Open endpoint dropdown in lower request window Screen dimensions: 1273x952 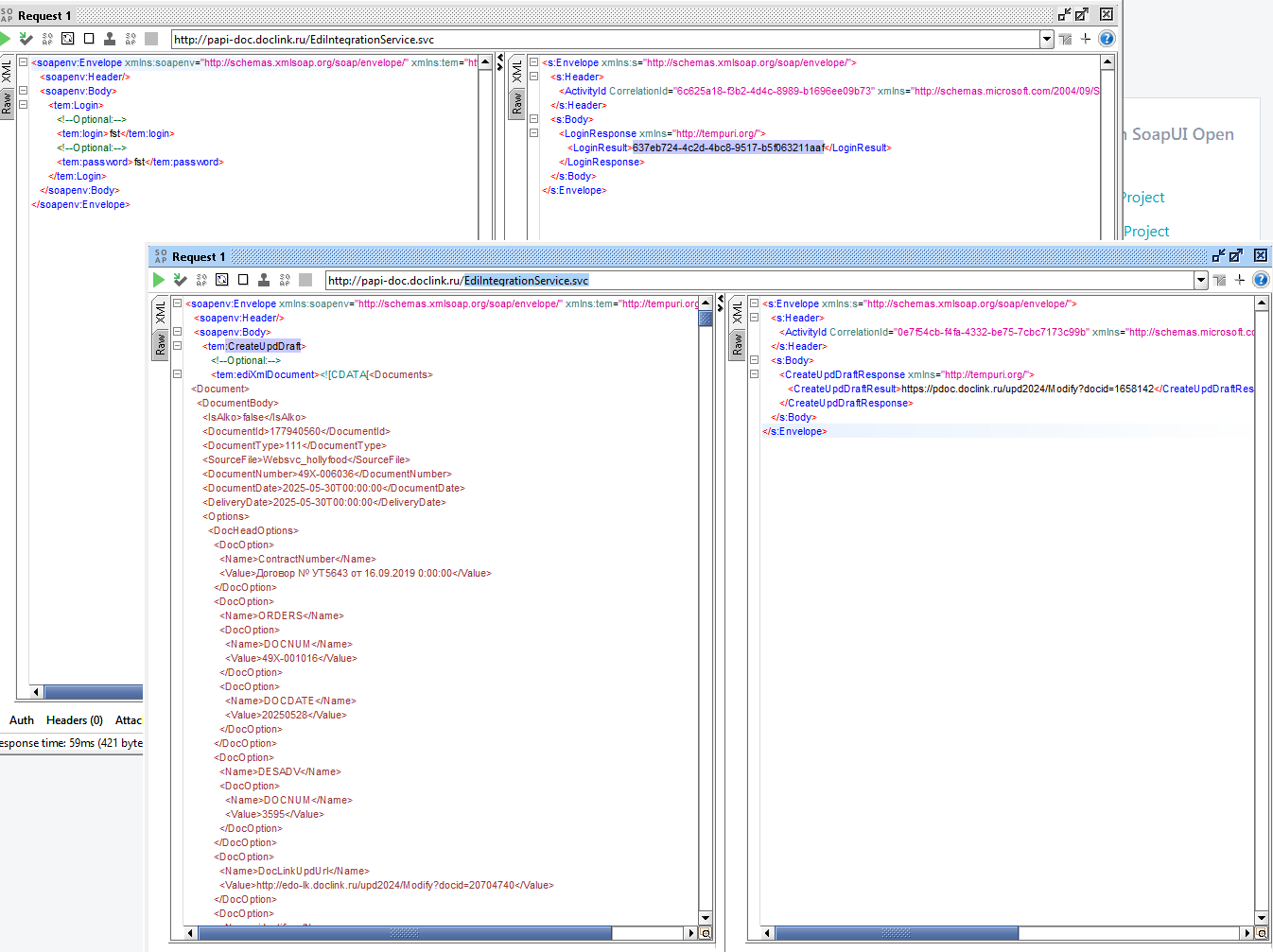tap(1201, 280)
